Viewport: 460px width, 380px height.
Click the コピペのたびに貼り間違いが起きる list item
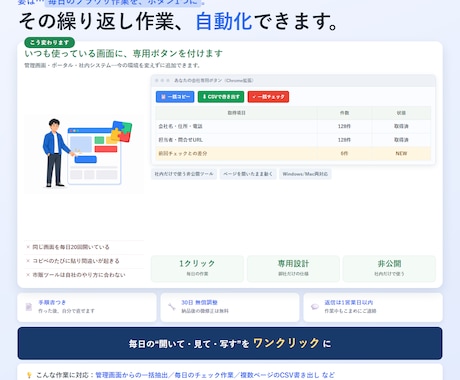click(x=84, y=261)
